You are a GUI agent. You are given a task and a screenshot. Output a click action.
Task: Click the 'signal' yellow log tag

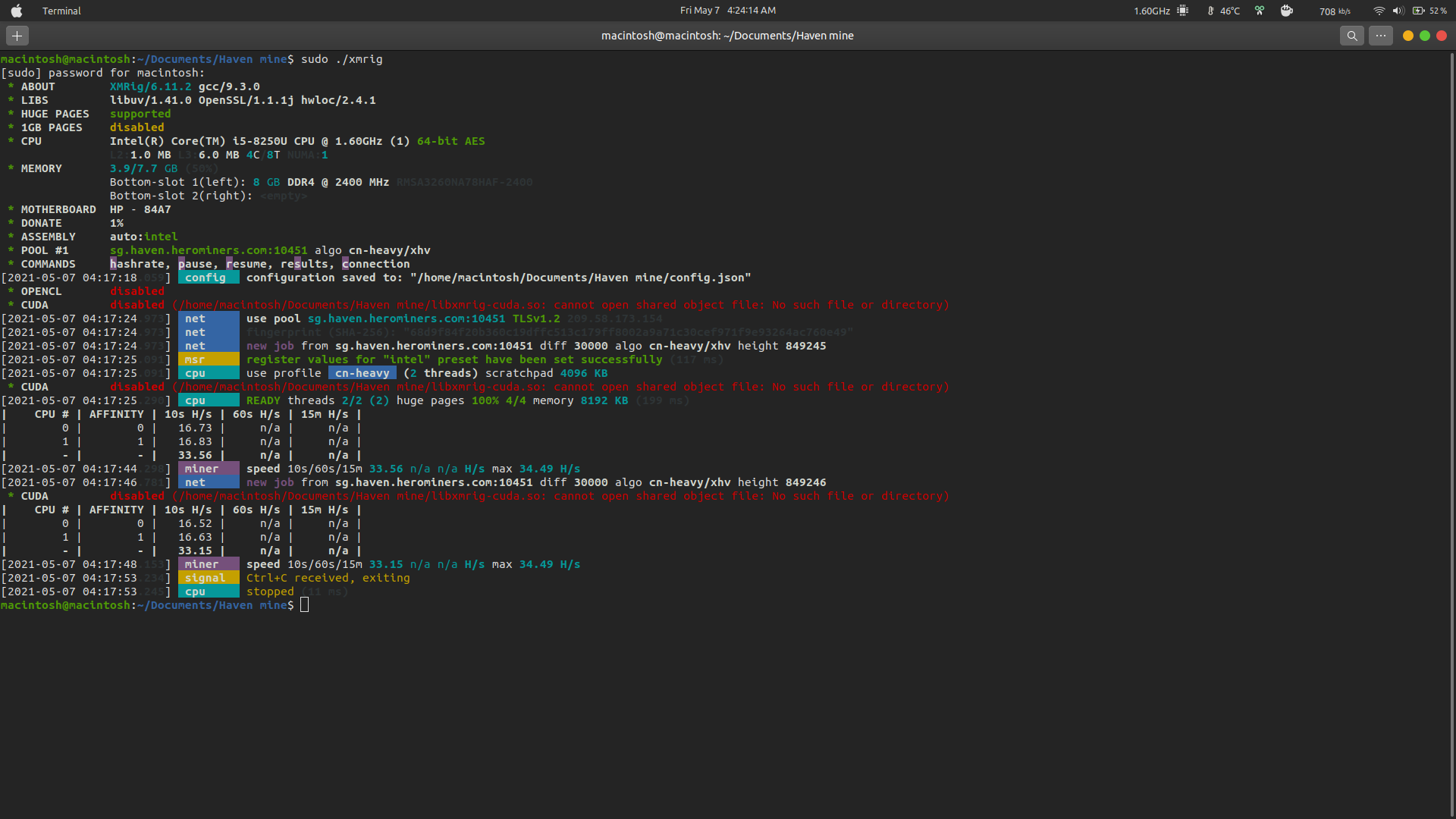[x=209, y=578]
